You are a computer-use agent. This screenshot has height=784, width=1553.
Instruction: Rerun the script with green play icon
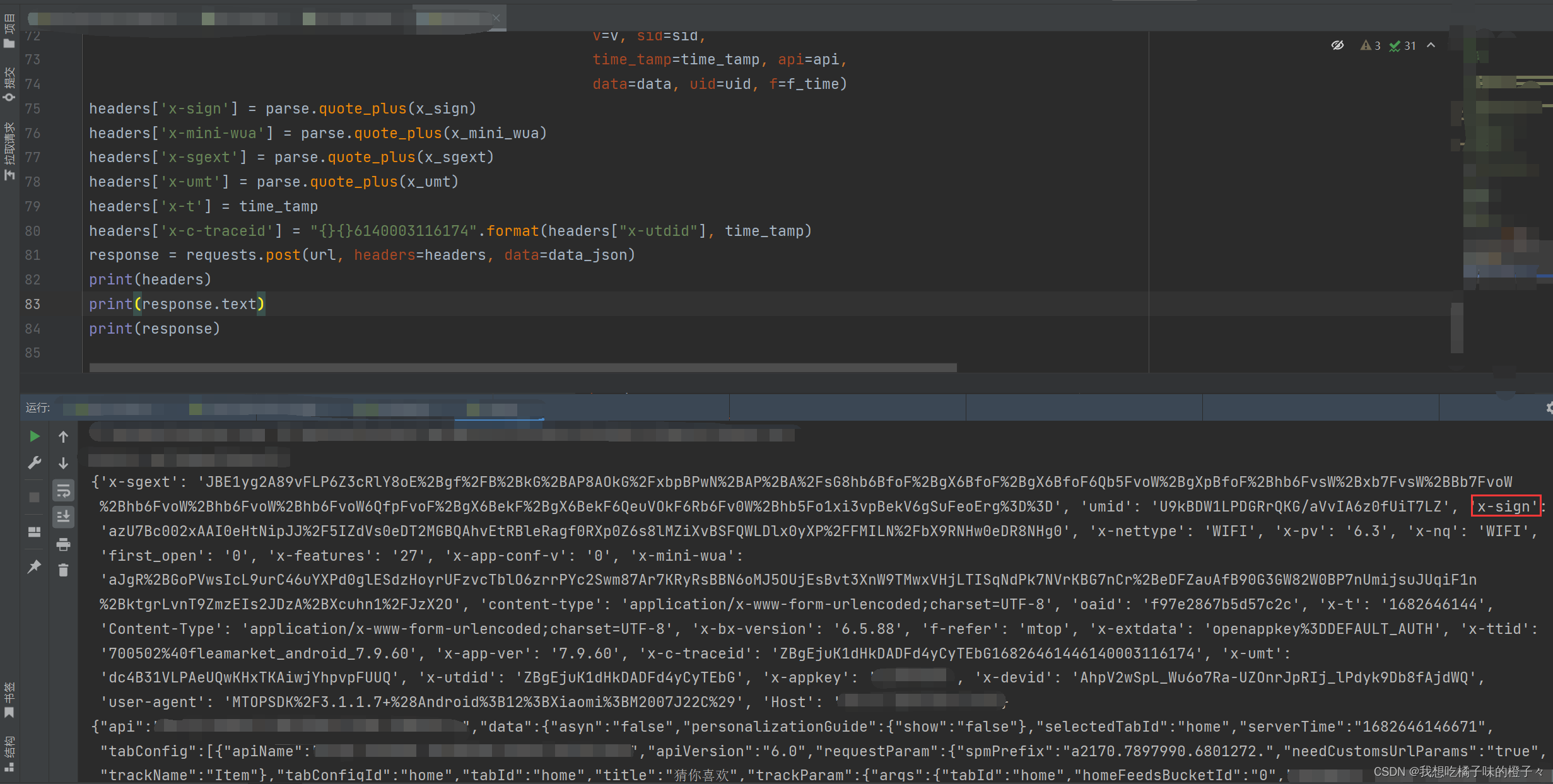[x=35, y=436]
